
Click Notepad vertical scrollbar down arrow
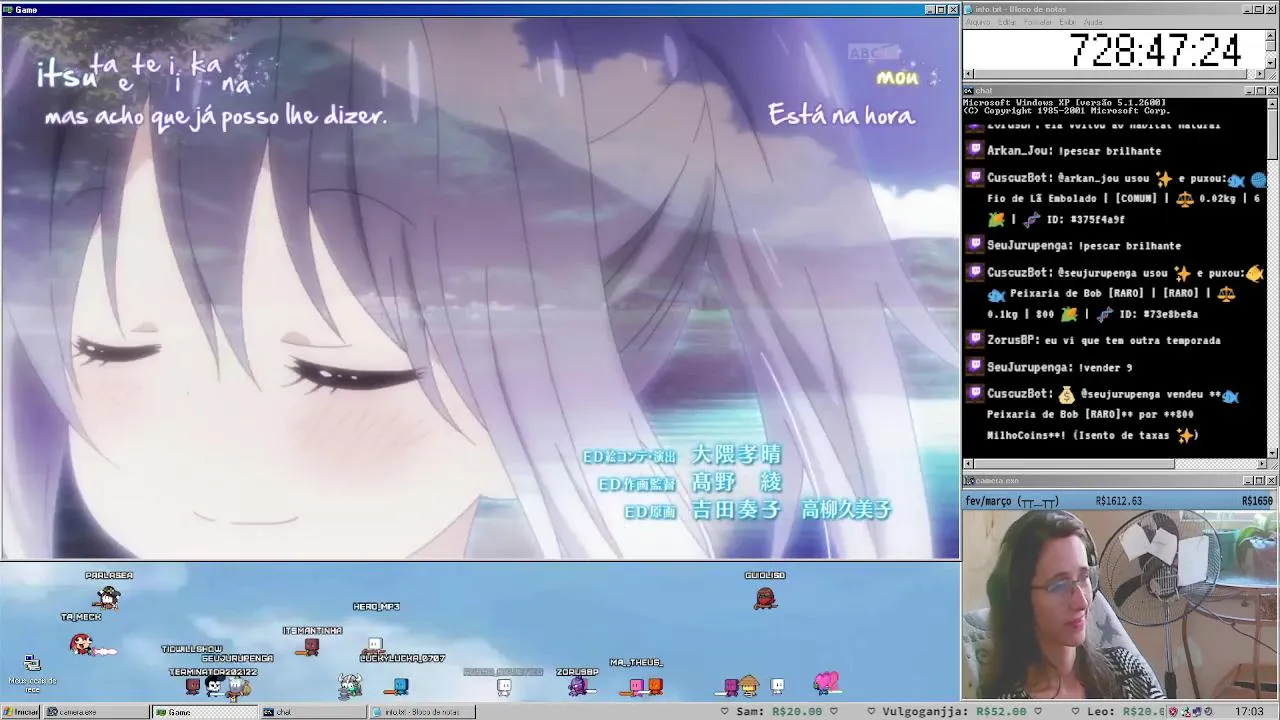point(1272,64)
